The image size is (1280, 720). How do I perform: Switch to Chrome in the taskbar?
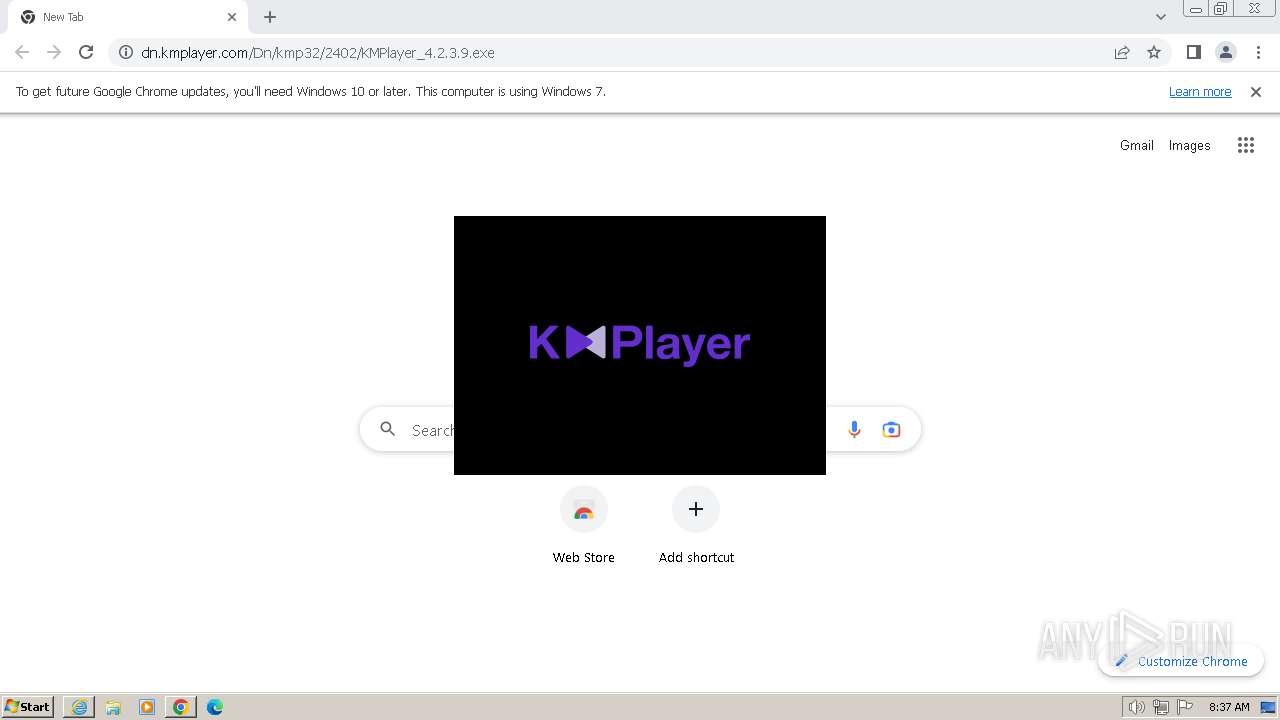(181, 707)
